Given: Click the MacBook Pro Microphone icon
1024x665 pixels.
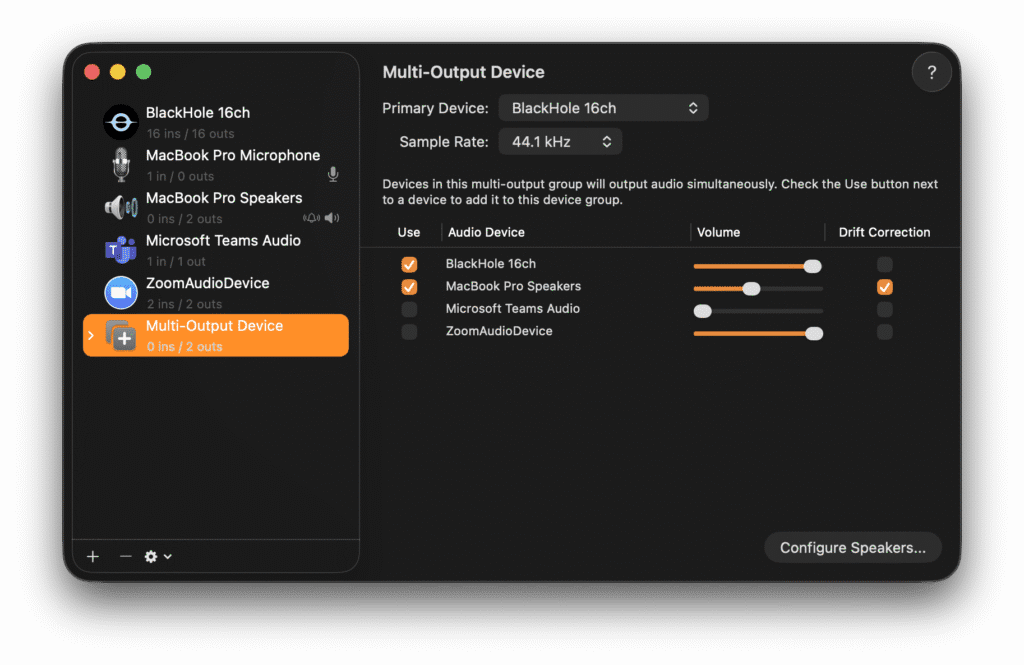Looking at the screenshot, I should click(x=121, y=165).
